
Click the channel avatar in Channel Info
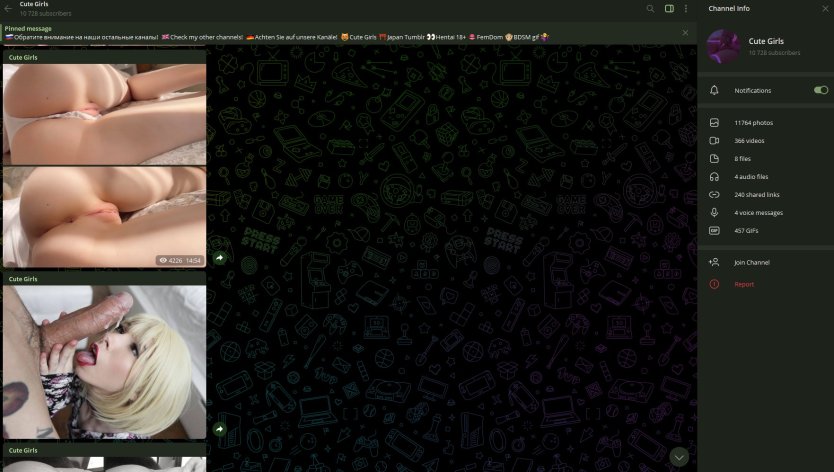click(723, 46)
